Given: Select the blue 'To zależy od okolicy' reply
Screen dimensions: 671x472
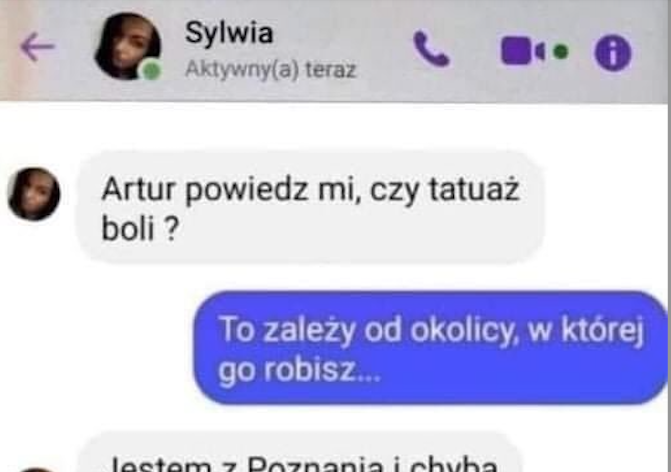Looking at the screenshot, I should [431, 347].
